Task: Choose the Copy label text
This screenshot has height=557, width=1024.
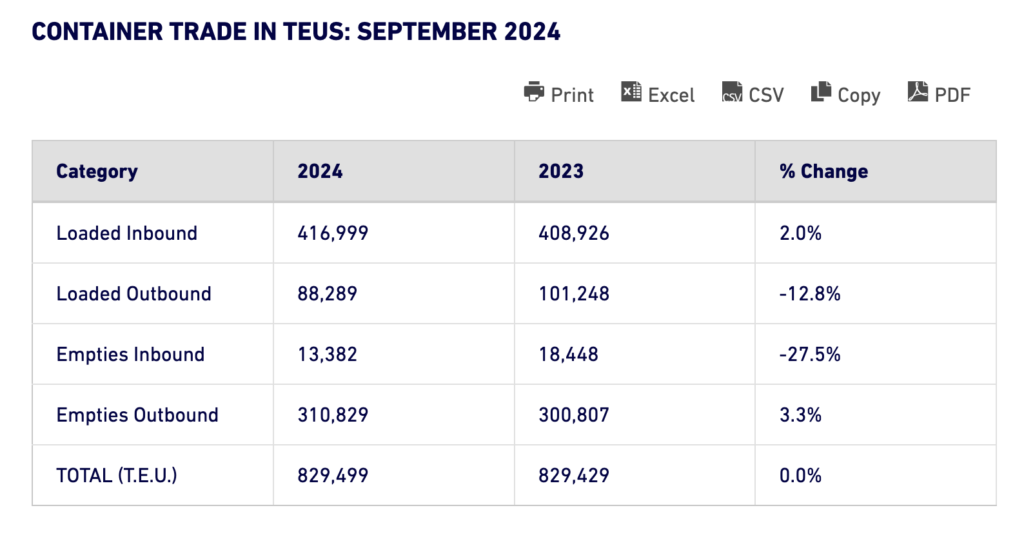Action: [x=859, y=95]
